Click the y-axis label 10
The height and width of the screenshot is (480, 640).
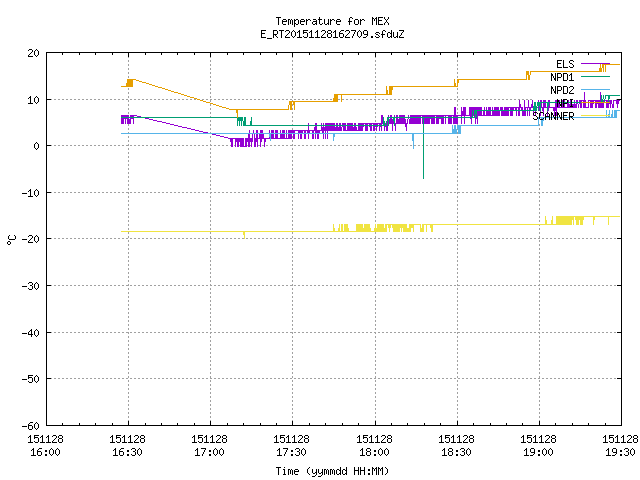(x=33, y=100)
